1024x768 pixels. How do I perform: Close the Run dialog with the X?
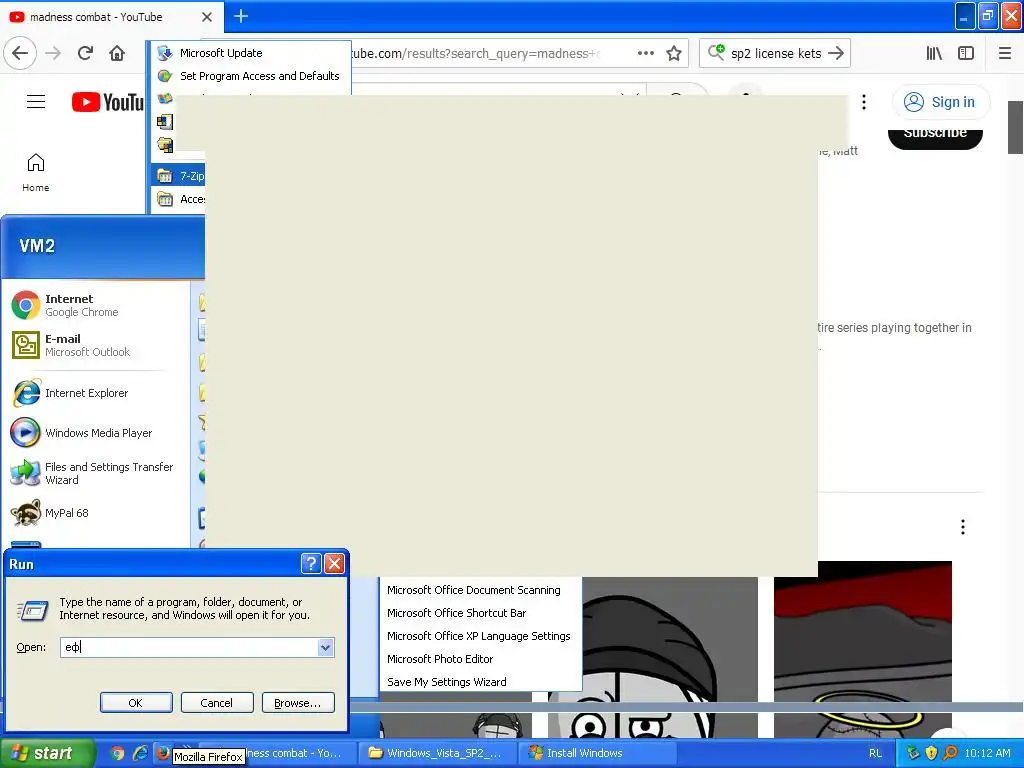334,564
